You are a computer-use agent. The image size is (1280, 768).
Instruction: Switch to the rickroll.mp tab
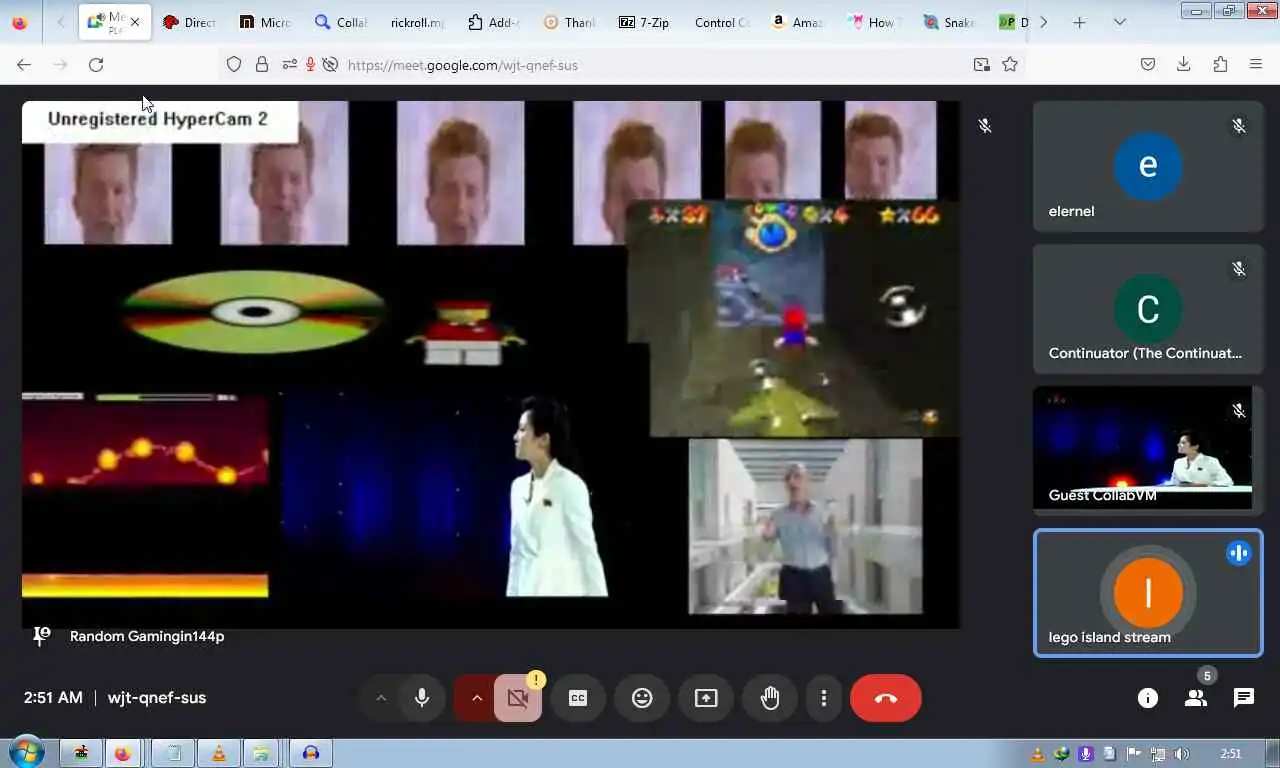point(417,22)
